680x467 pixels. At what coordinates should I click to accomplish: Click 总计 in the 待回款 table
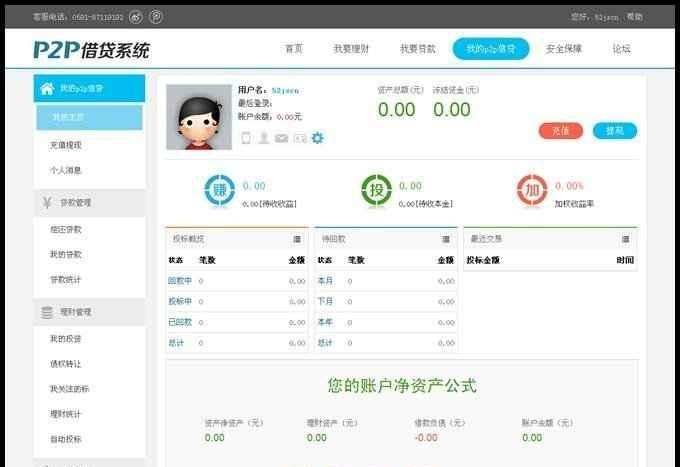pos(325,343)
